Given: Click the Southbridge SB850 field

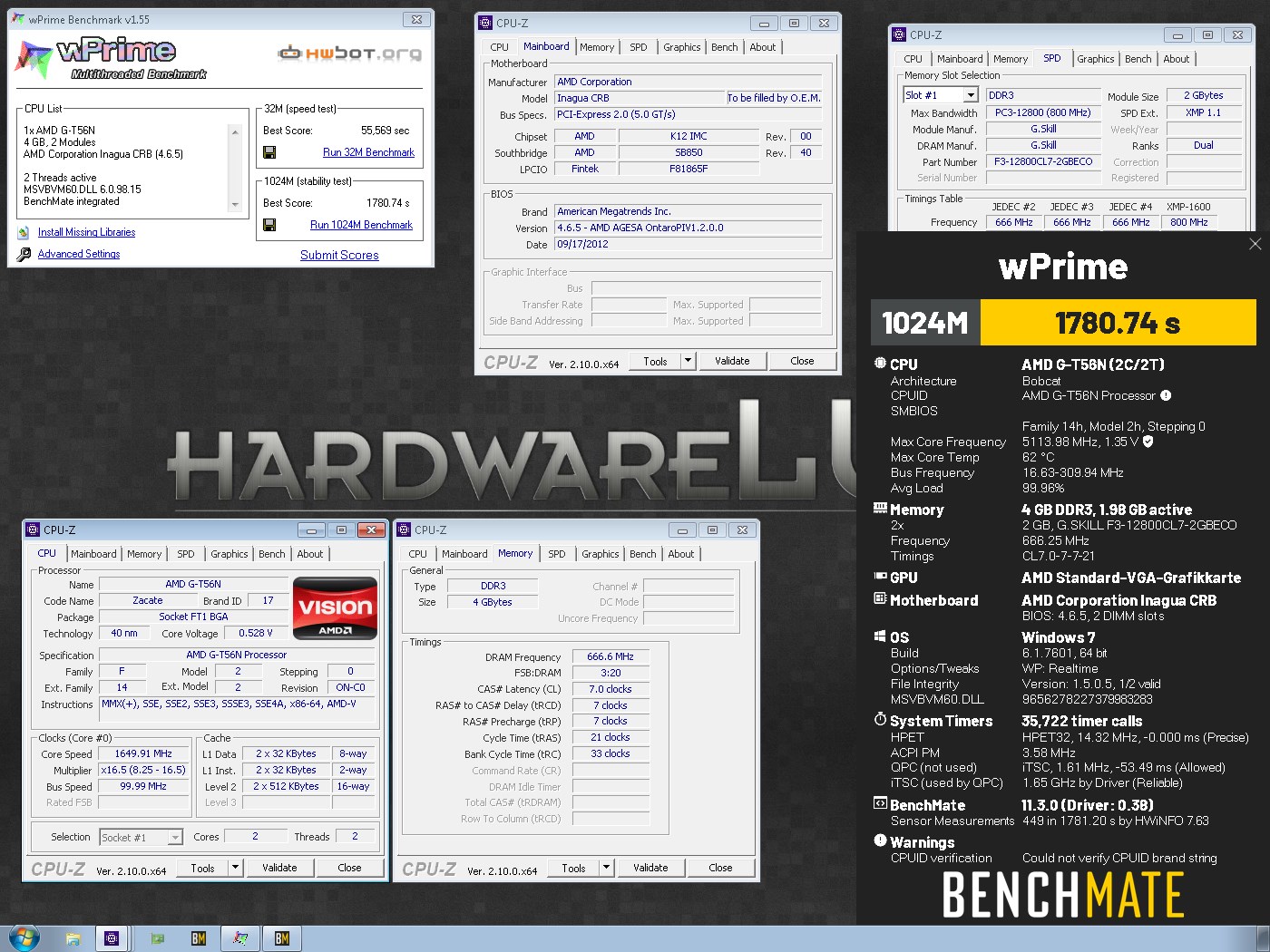Looking at the screenshot, I should point(689,152).
